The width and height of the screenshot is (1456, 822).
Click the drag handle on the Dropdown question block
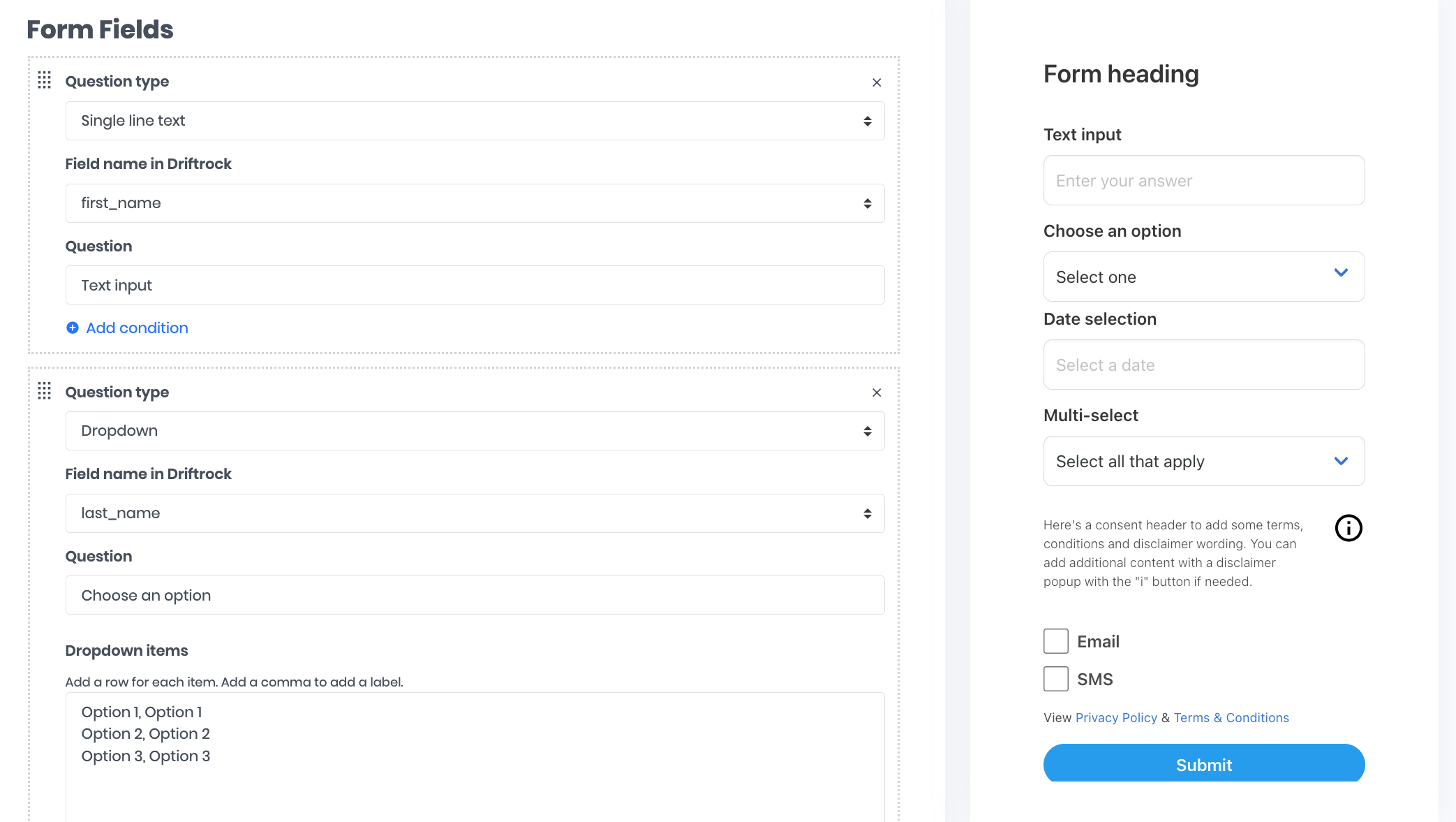pyautogui.click(x=44, y=392)
